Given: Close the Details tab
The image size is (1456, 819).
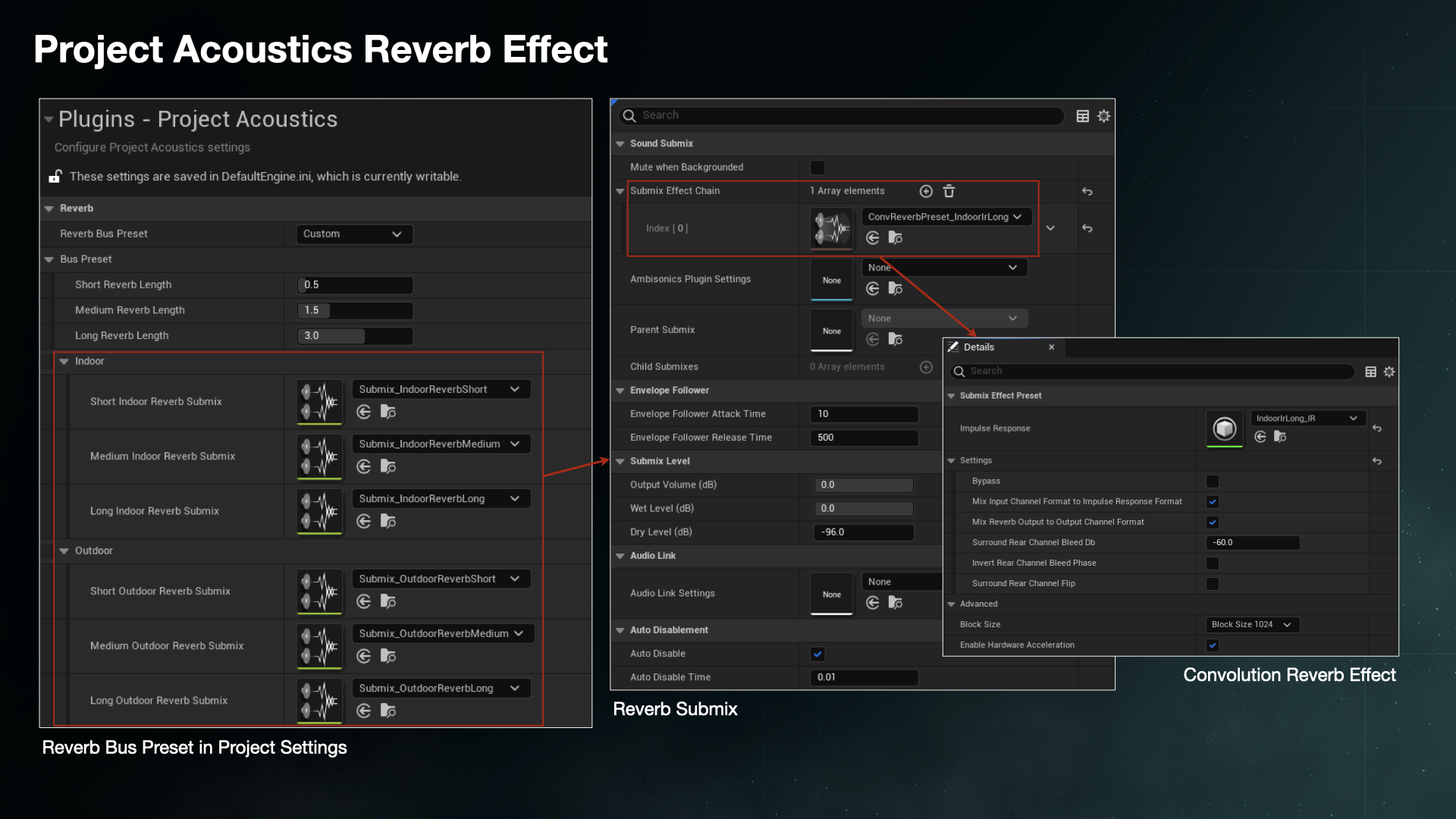Looking at the screenshot, I should 1051,347.
